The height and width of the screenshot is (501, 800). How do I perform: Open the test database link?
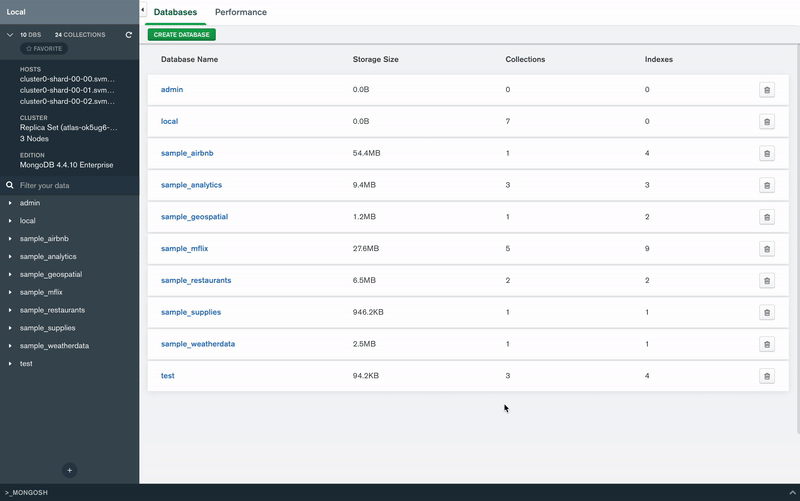[168, 375]
